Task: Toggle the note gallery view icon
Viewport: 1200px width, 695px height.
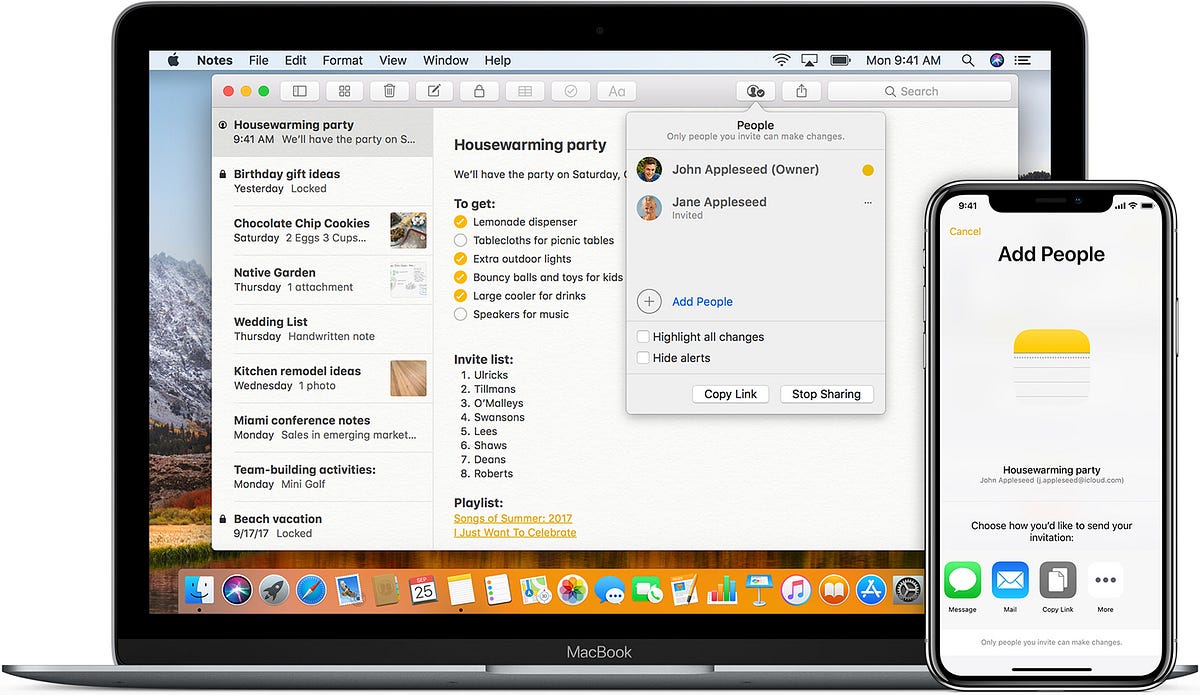Action: click(344, 90)
